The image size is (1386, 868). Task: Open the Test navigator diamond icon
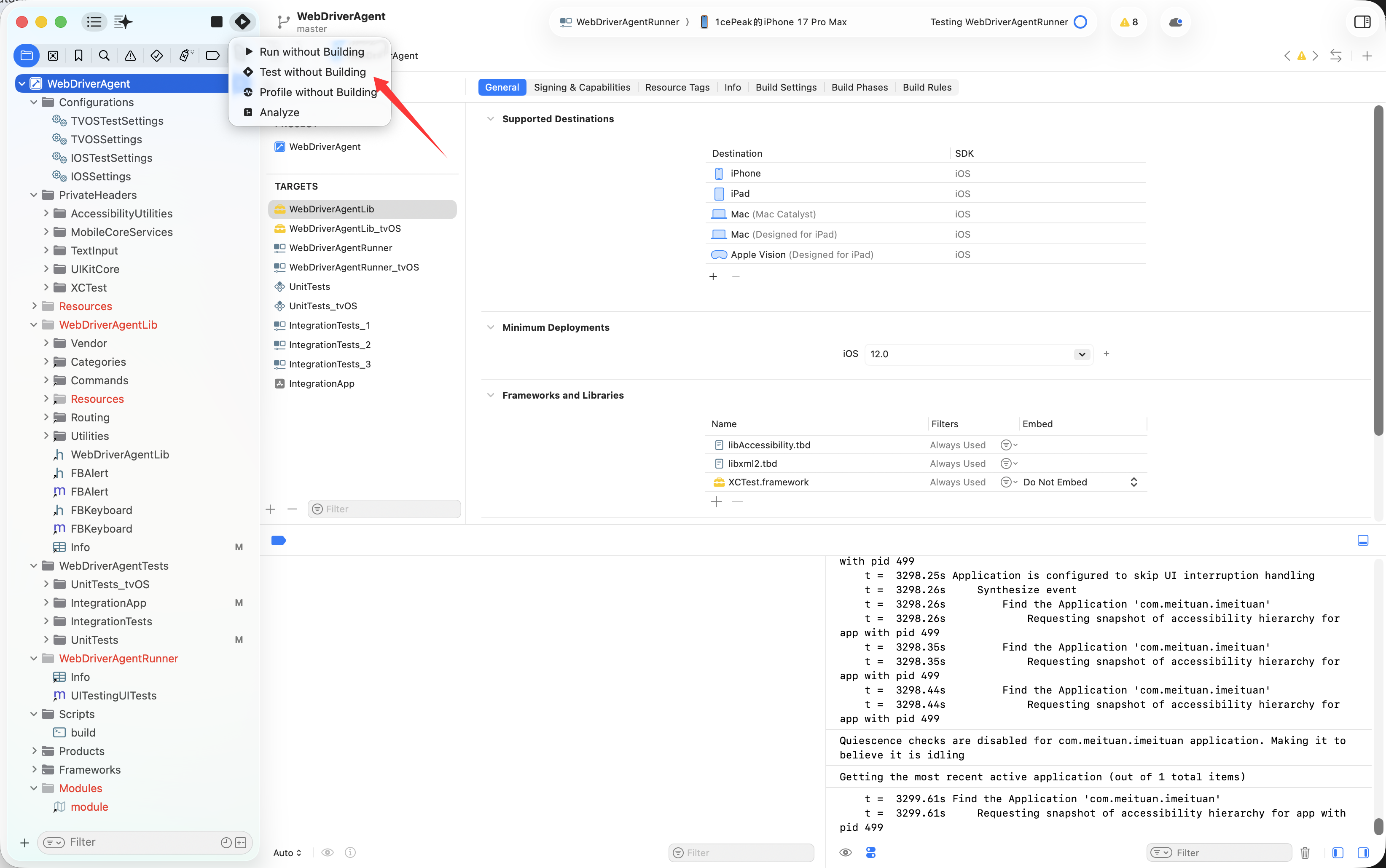coord(157,56)
